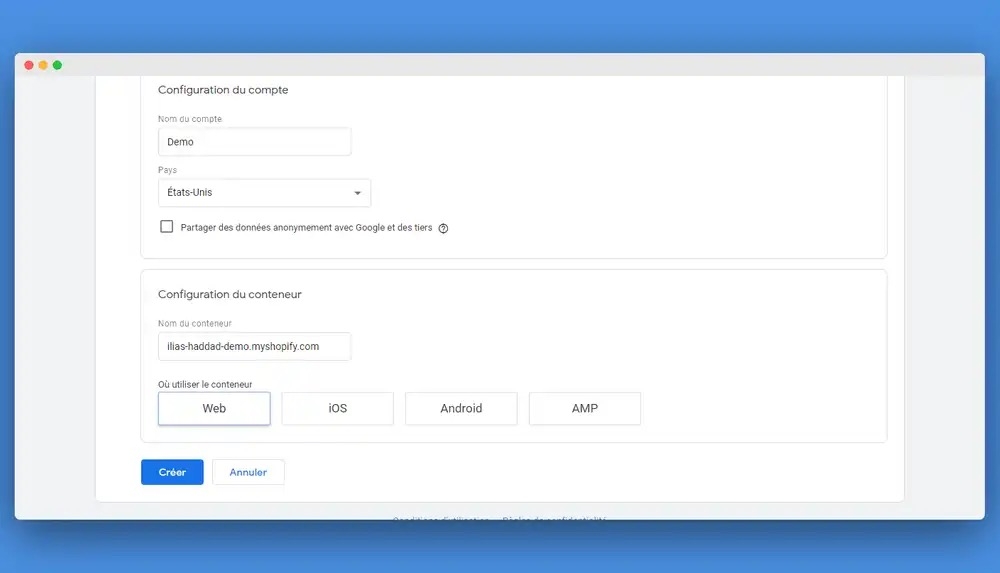
Task: Click the 'Configuration du compte' heading
Action: (223, 90)
